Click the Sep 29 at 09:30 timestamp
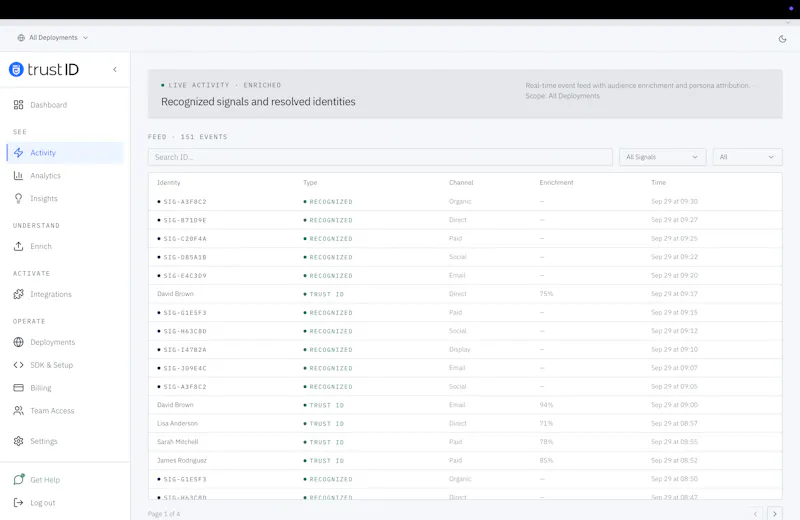800x520 pixels. (x=674, y=202)
